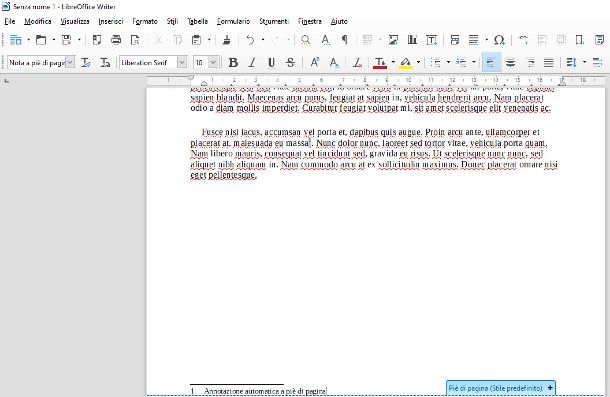Viewport: 610px width, 397px height.
Task: Open the File menu
Action: (10, 21)
